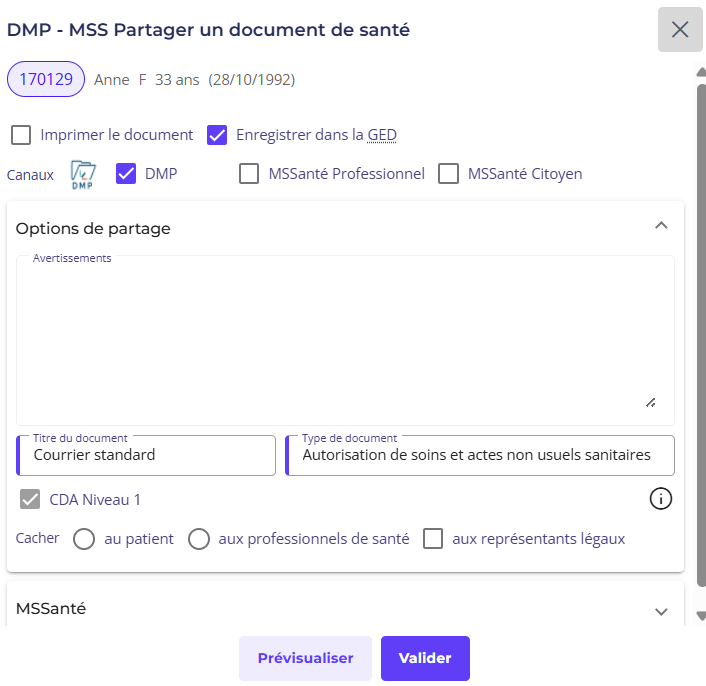Select hide from professionnels de santé option
The width and height of the screenshot is (706, 686).
tap(199, 539)
